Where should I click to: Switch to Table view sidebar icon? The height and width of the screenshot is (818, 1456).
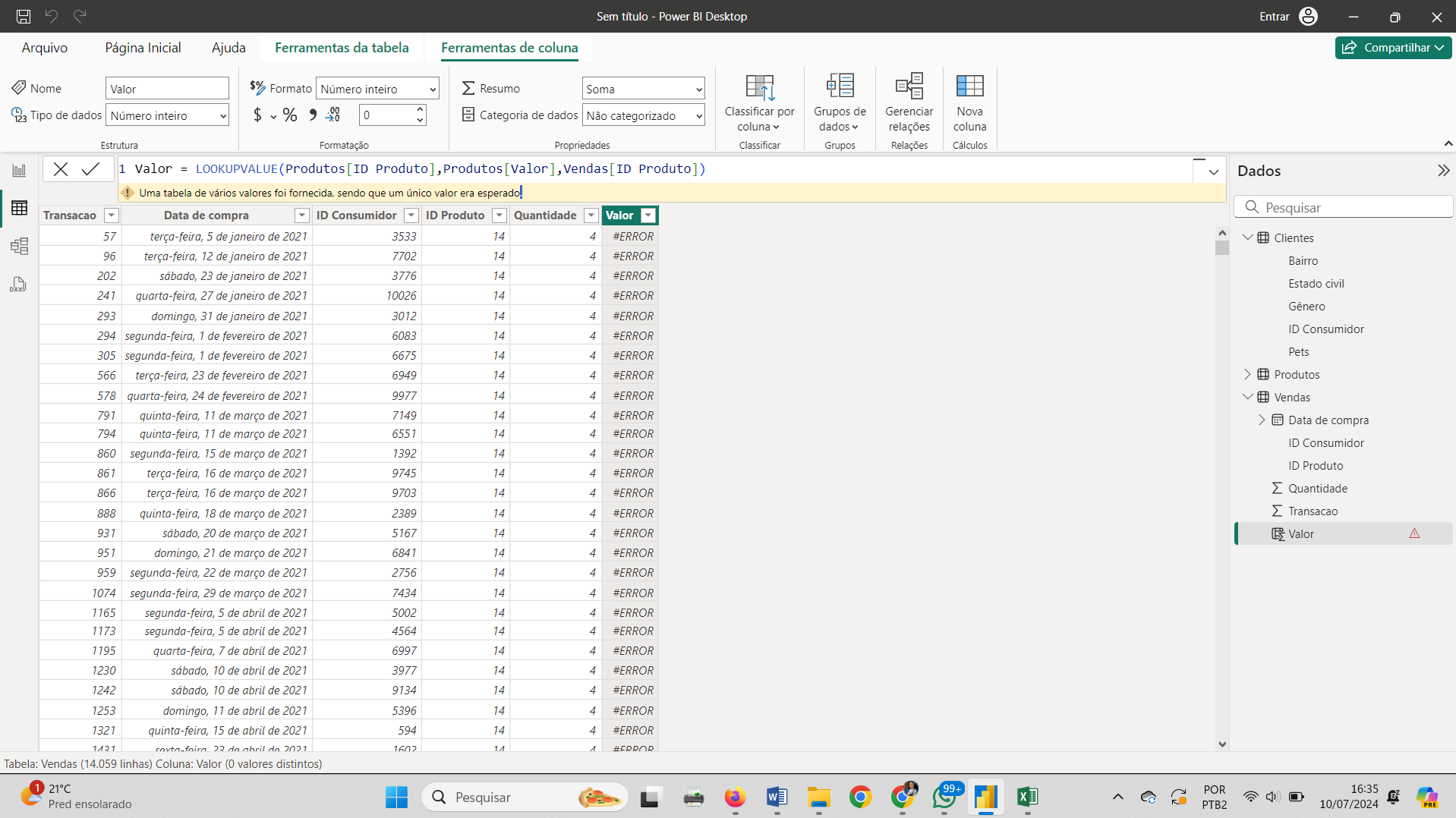point(19,208)
